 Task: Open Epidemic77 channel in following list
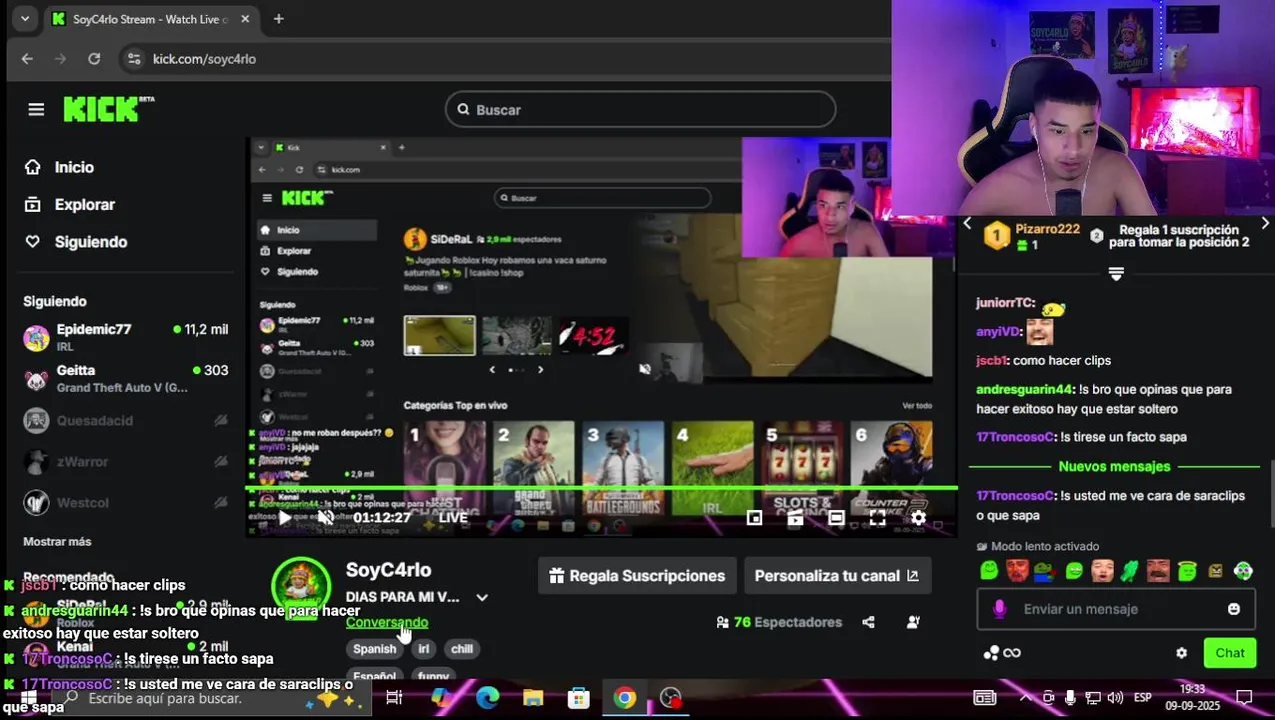click(126, 337)
